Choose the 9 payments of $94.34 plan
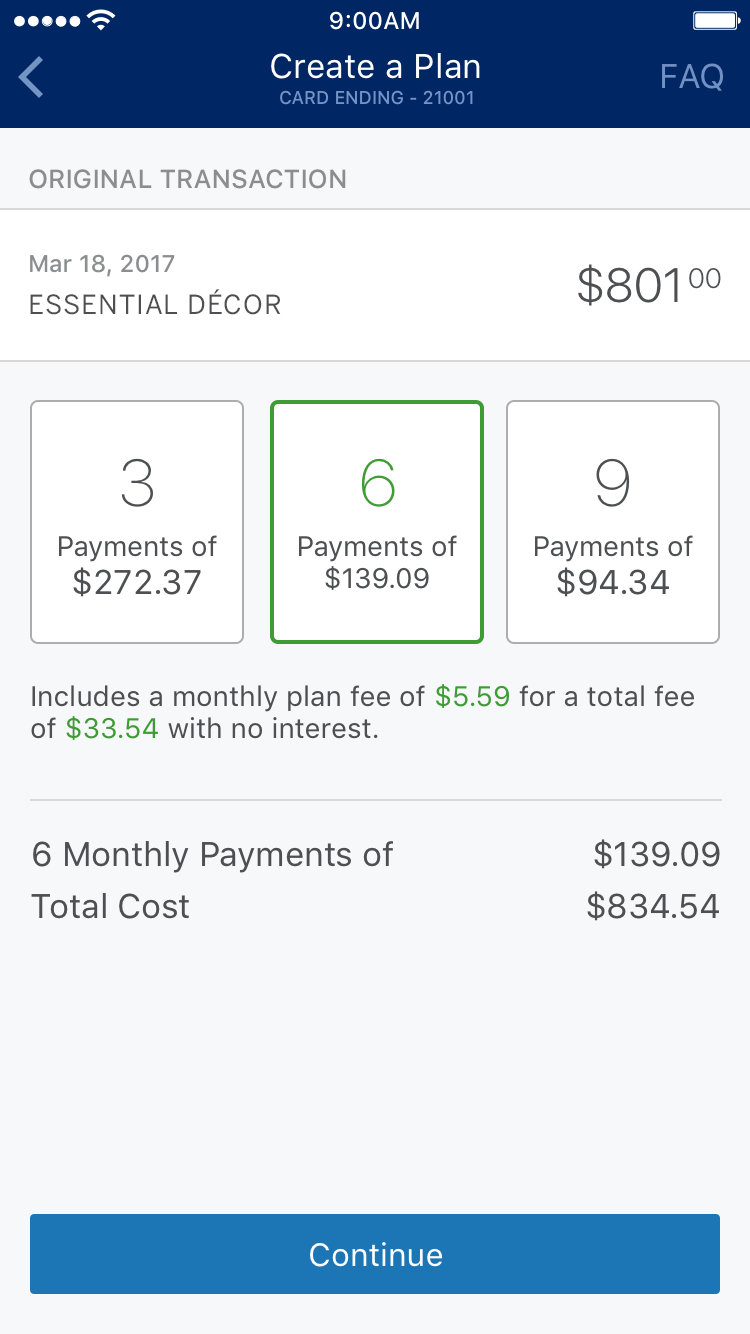Image resolution: width=750 pixels, height=1334 pixels. (x=613, y=522)
